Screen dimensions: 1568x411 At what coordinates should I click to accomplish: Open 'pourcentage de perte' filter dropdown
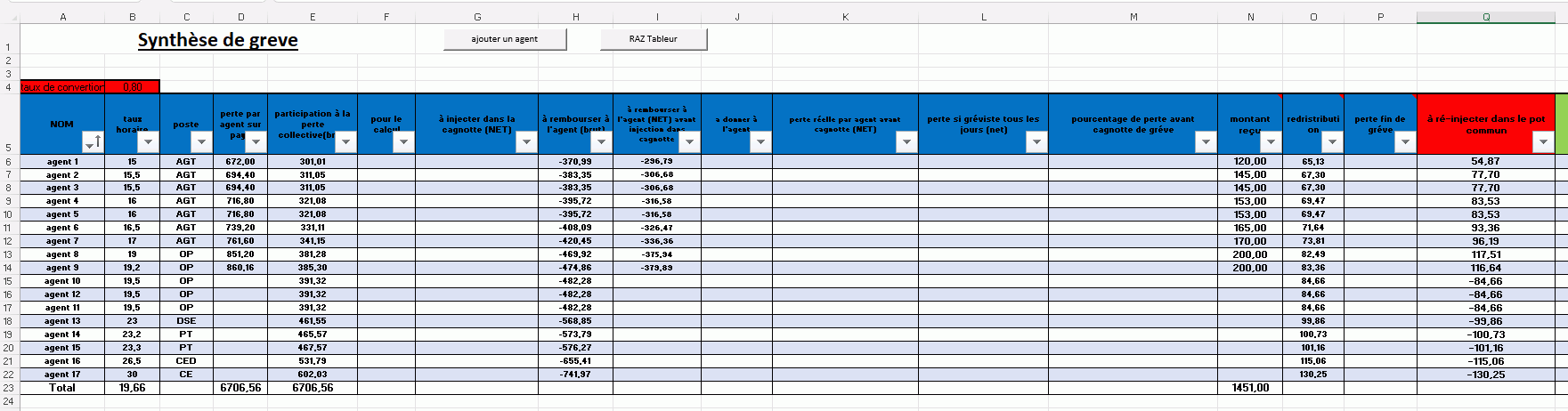pos(1206,142)
